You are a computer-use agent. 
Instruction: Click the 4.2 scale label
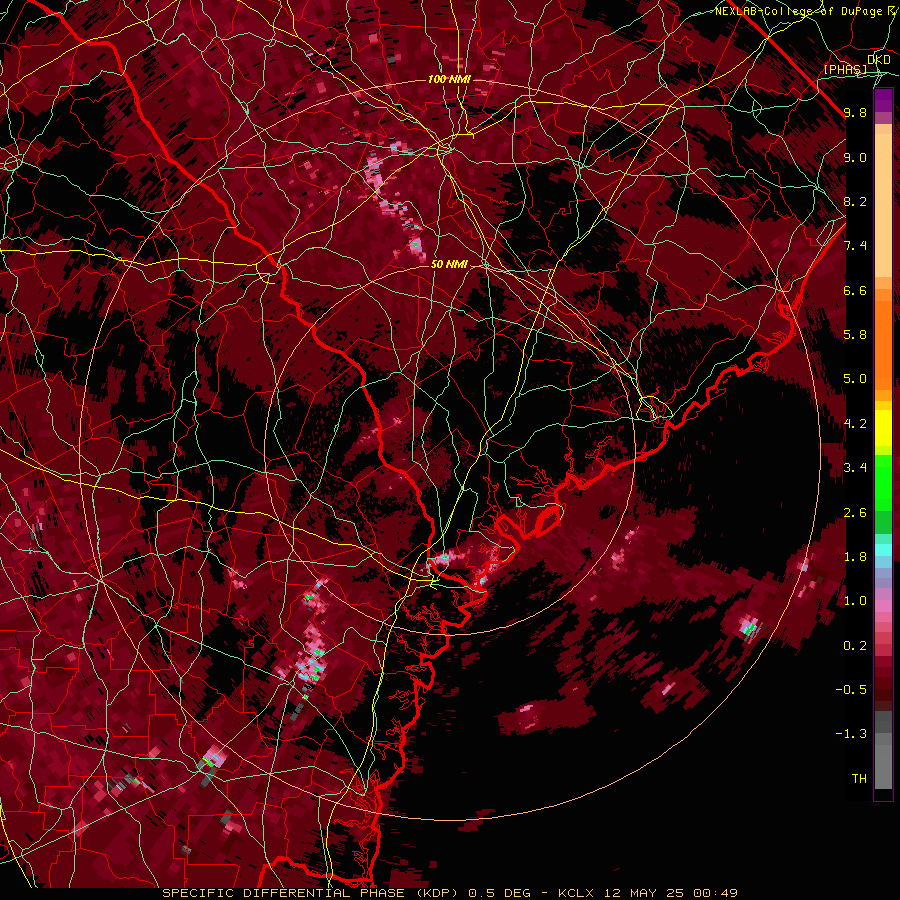855,424
